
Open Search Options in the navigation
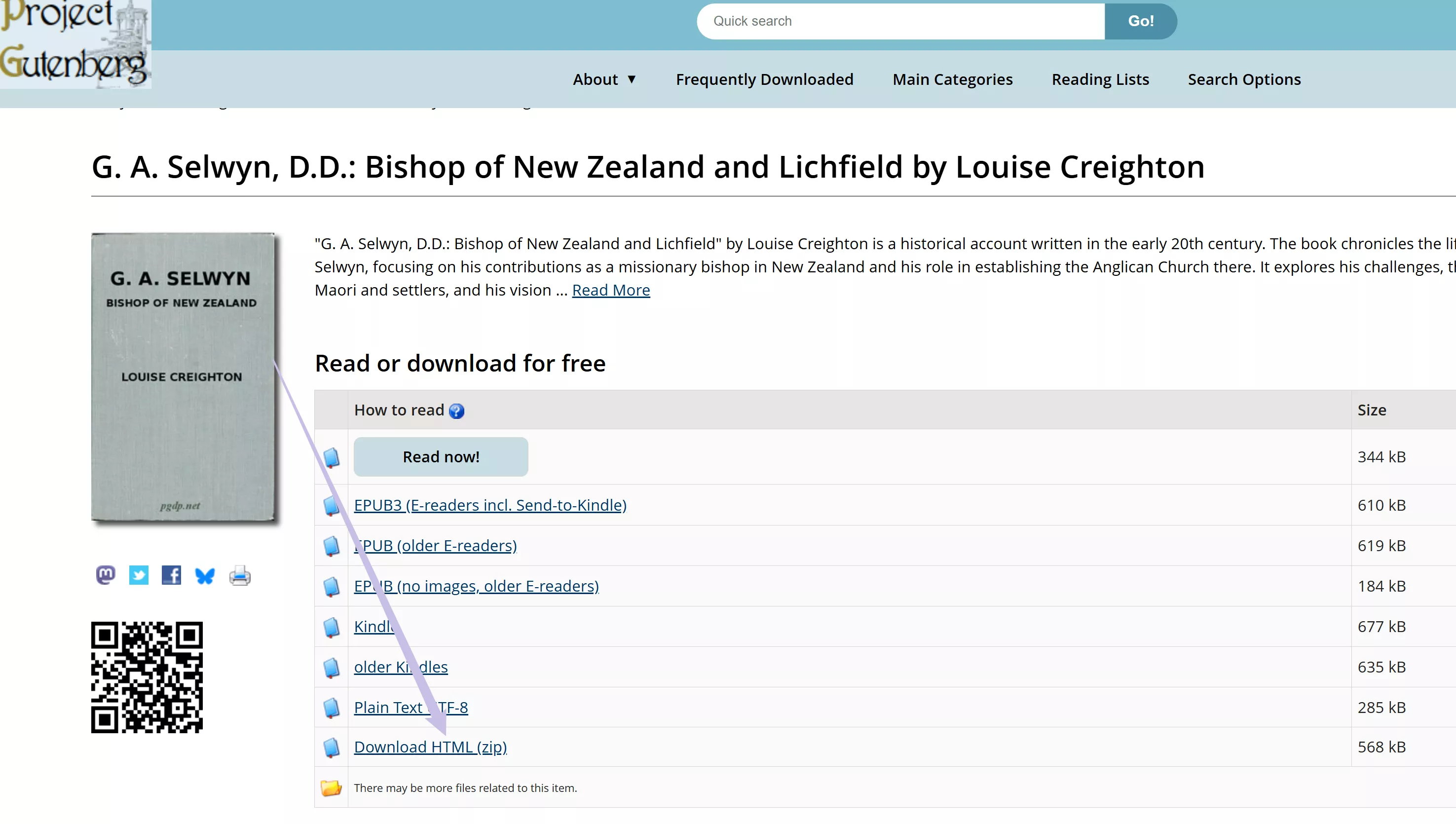pyautogui.click(x=1244, y=79)
